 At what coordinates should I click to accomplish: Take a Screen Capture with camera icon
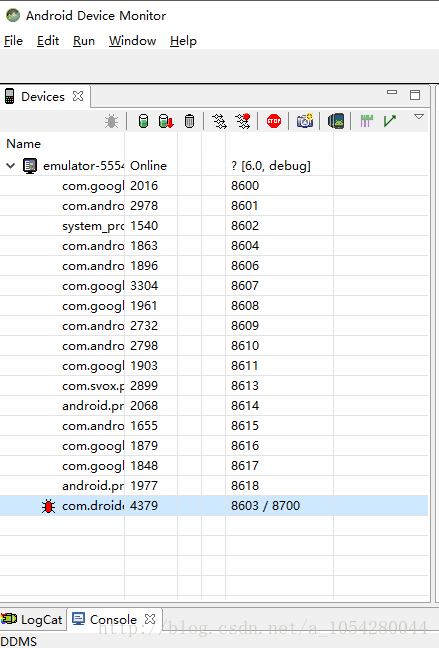305,121
